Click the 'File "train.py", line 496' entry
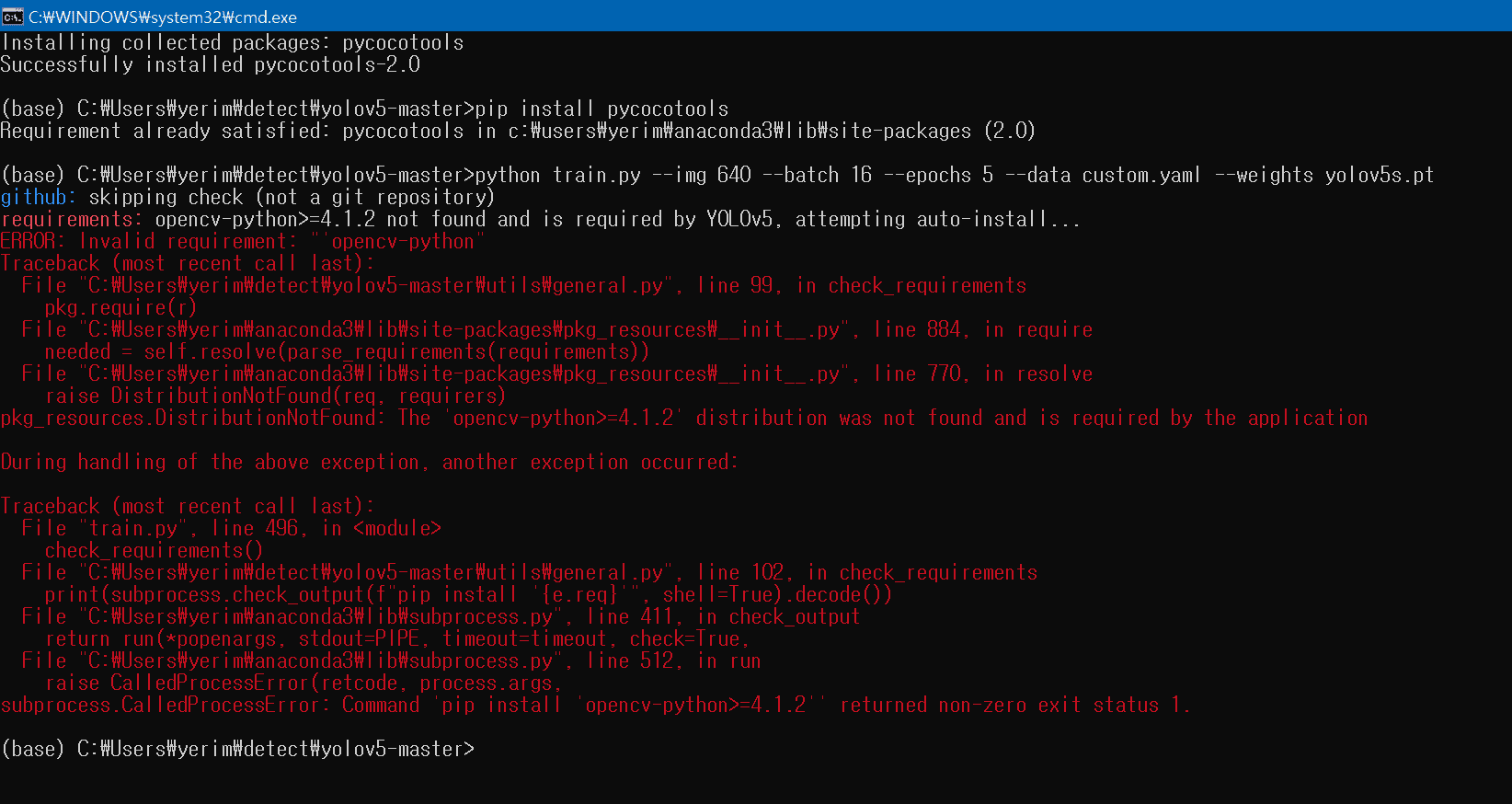Viewport: 1512px width, 804px height. pos(232,528)
